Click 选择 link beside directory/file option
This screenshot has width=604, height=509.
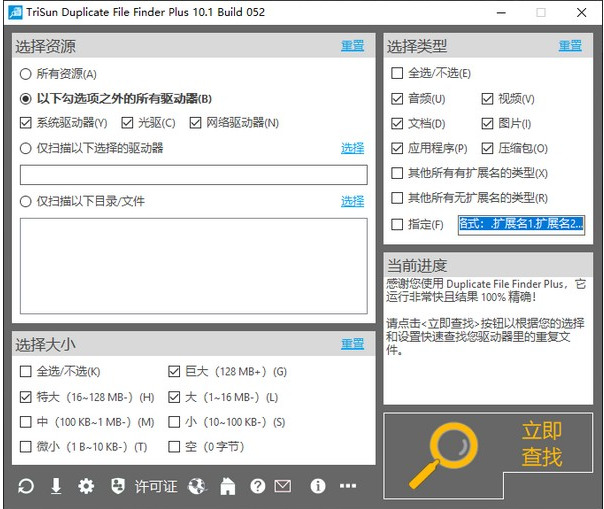352,202
